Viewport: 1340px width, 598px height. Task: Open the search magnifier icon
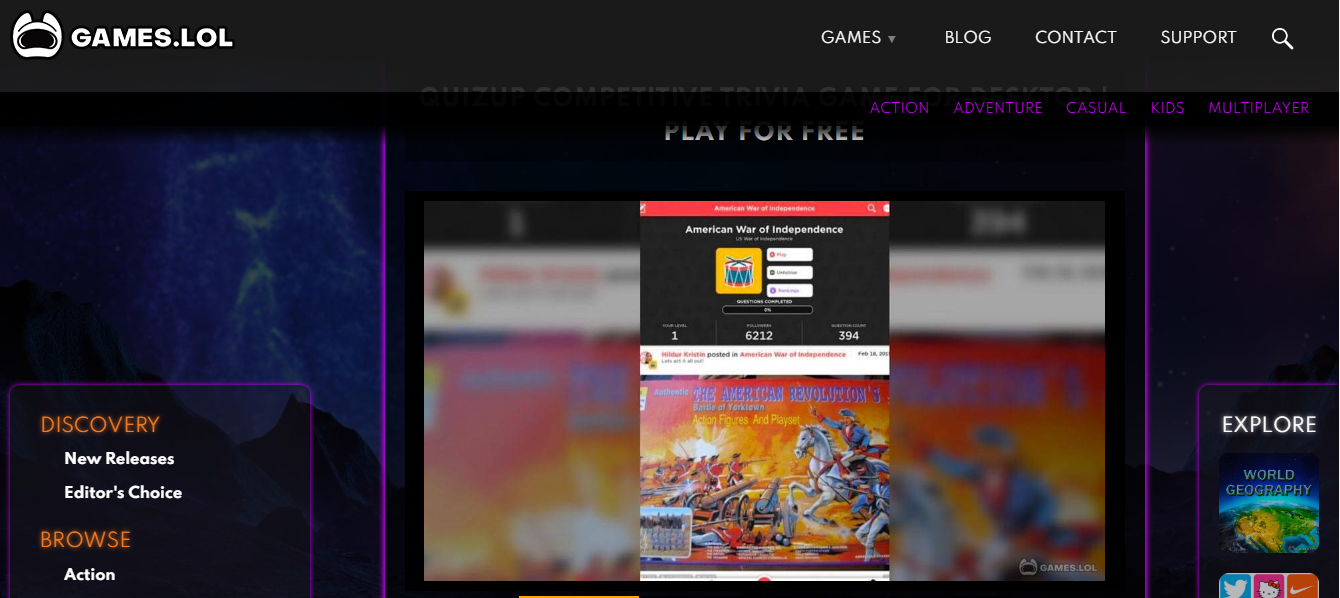coord(1282,38)
